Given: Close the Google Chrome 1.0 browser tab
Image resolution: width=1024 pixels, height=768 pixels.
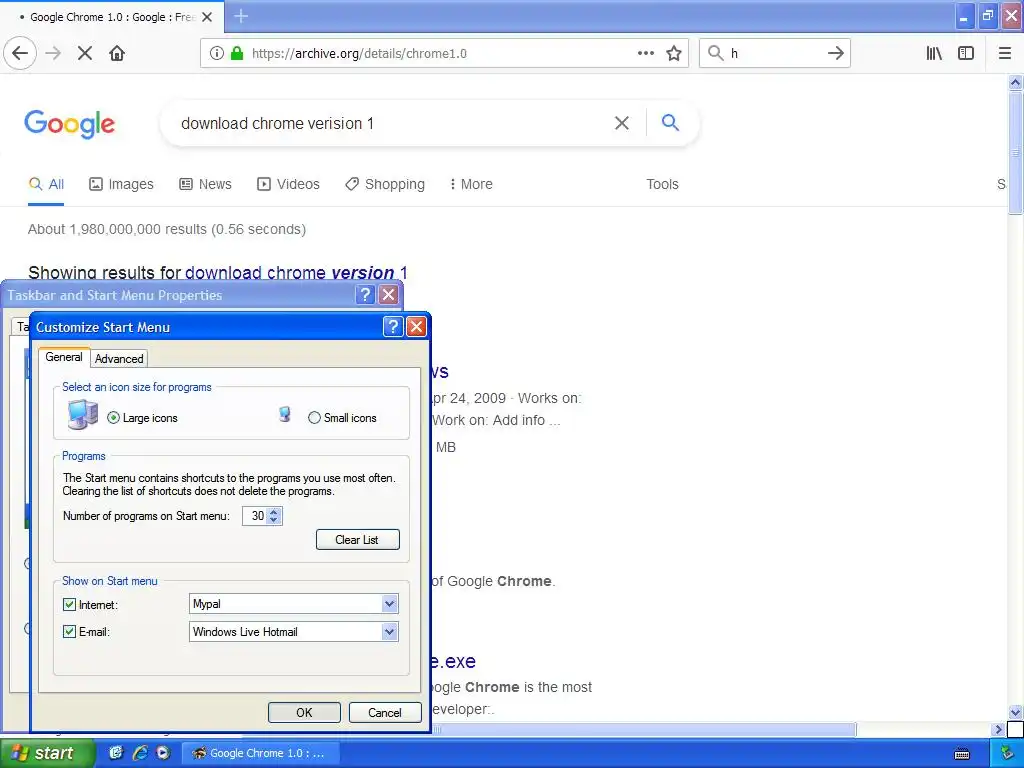Looking at the screenshot, I should [207, 17].
